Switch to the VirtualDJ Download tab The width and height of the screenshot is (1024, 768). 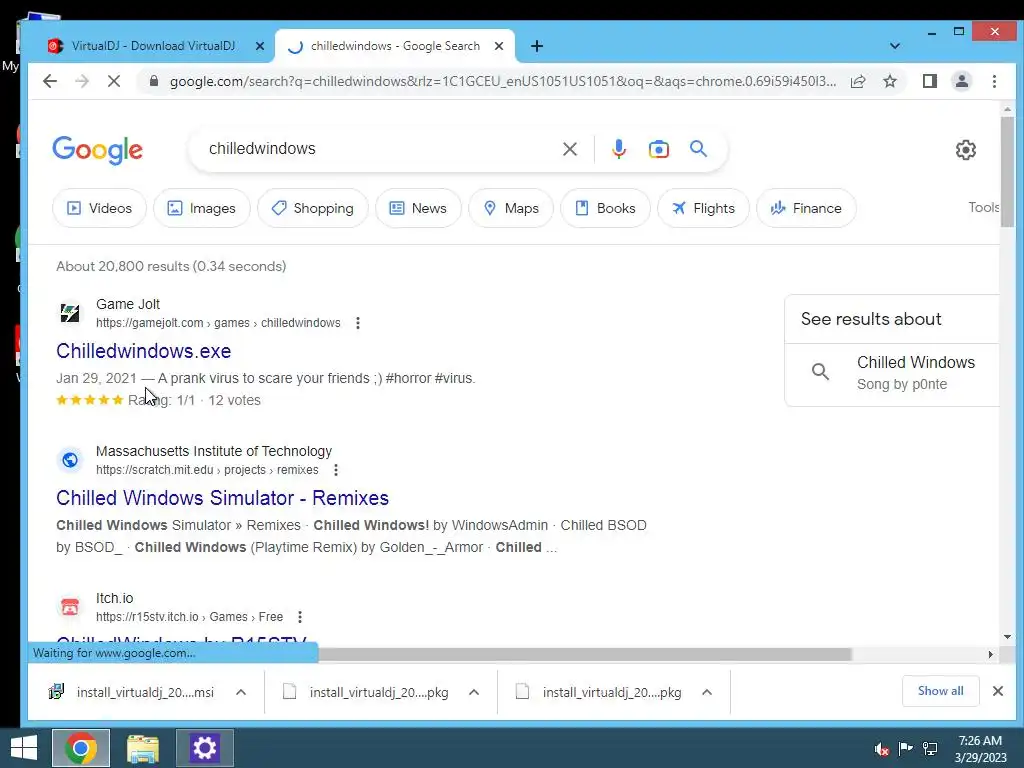[152, 46]
